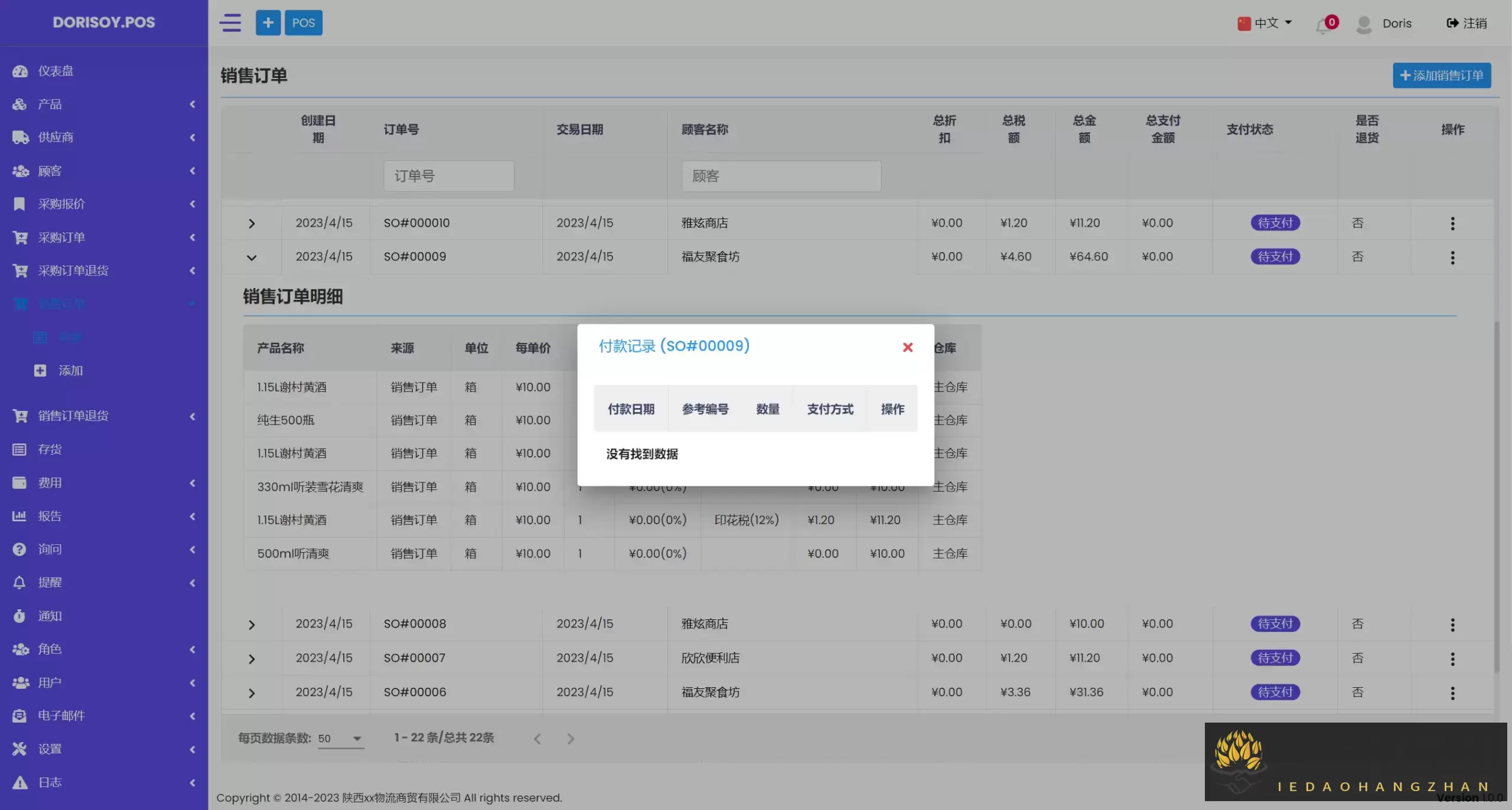Expand the 采购报价 sidebar menu
The image size is (1512, 810).
(x=104, y=204)
